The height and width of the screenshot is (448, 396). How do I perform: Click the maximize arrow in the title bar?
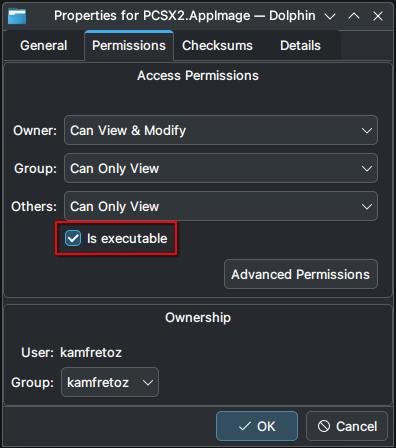click(354, 16)
